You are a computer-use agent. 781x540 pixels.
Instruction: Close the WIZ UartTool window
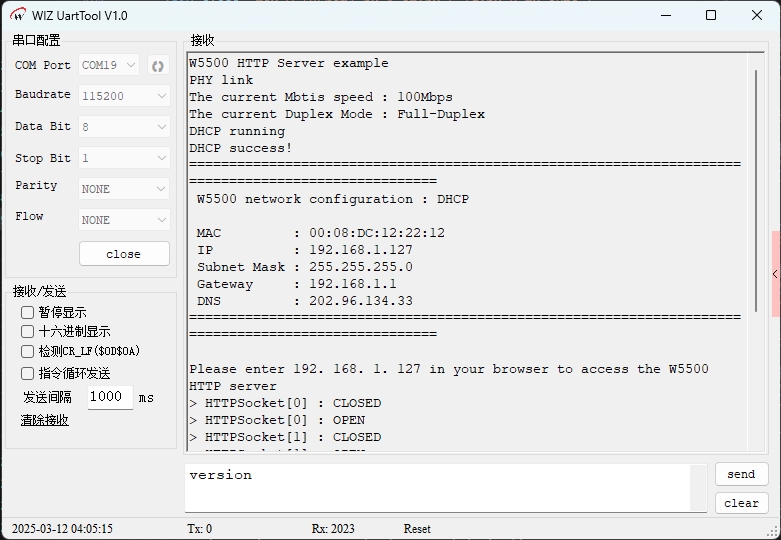757,15
